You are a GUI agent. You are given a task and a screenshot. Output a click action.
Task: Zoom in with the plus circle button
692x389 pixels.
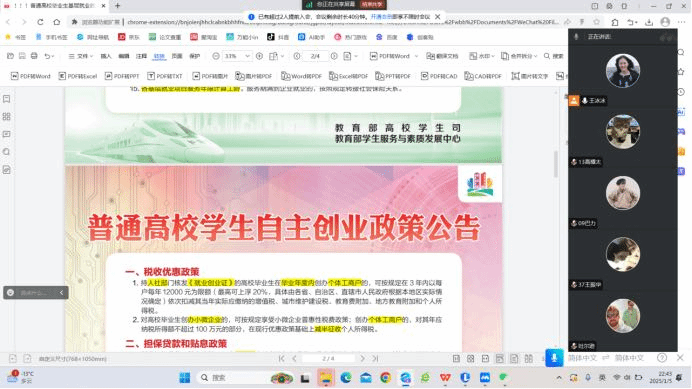(x=260, y=56)
